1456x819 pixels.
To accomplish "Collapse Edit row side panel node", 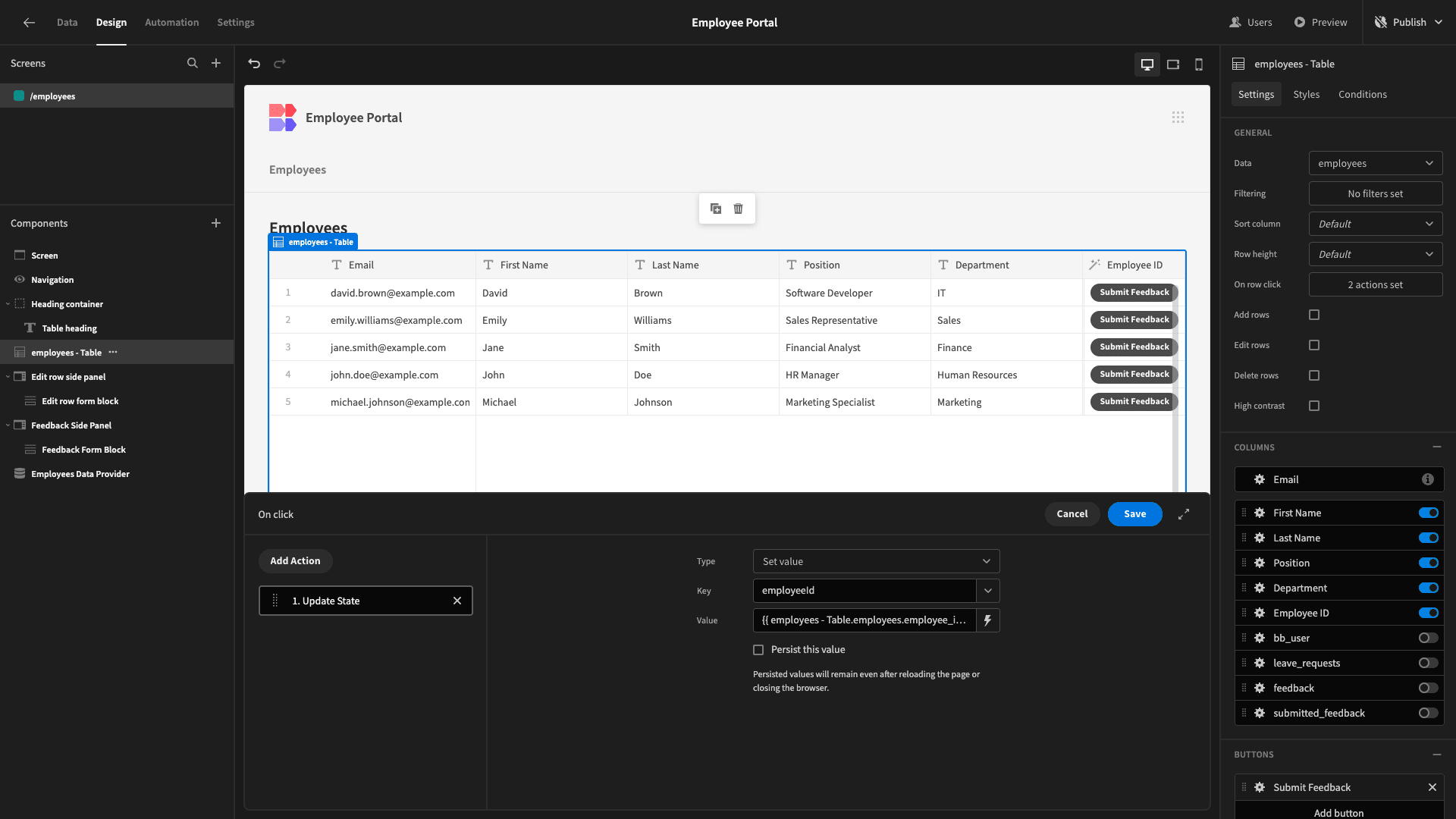I will [x=8, y=377].
